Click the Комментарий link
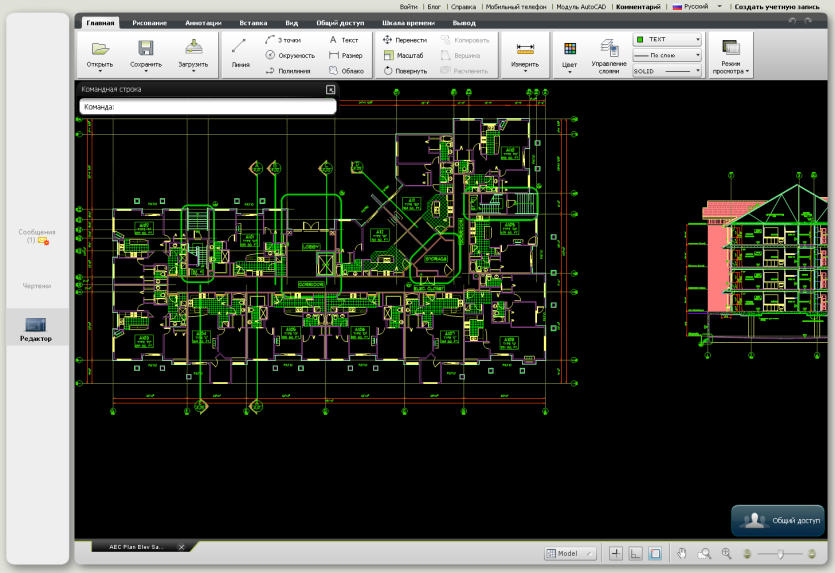 [x=638, y=7]
